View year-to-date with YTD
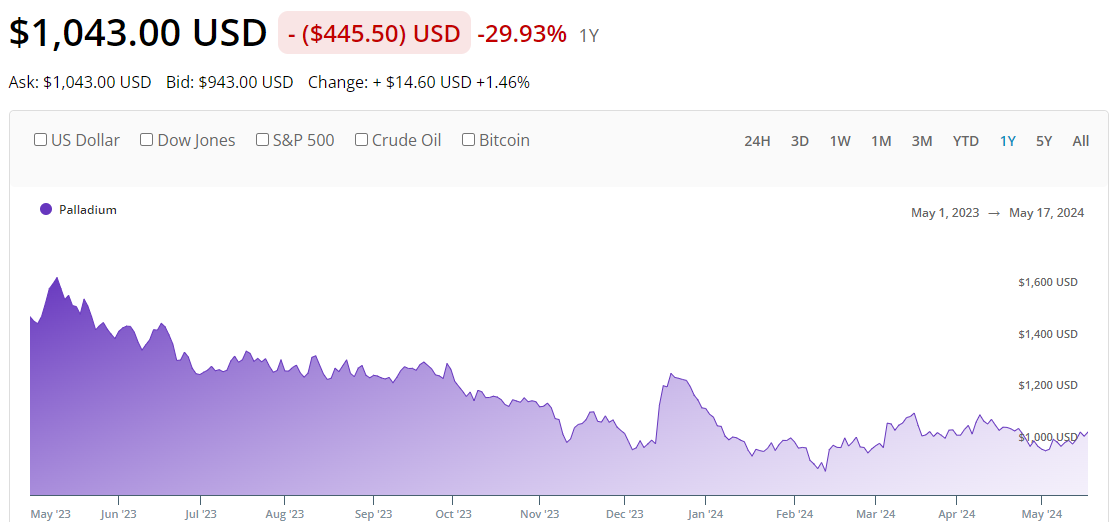 pos(966,141)
